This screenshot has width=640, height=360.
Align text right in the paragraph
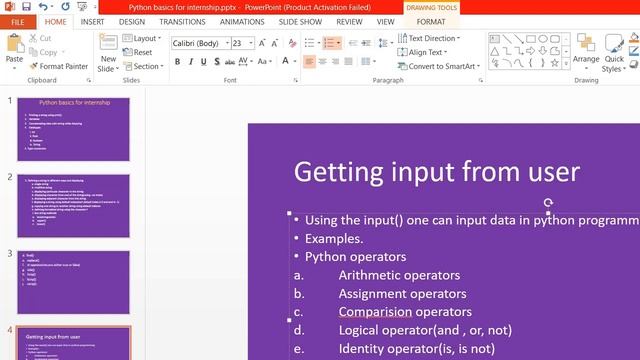(336, 62)
